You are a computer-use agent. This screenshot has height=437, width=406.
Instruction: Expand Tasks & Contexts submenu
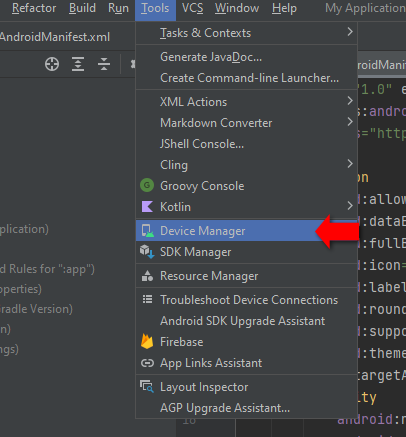[x=246, y=33]
